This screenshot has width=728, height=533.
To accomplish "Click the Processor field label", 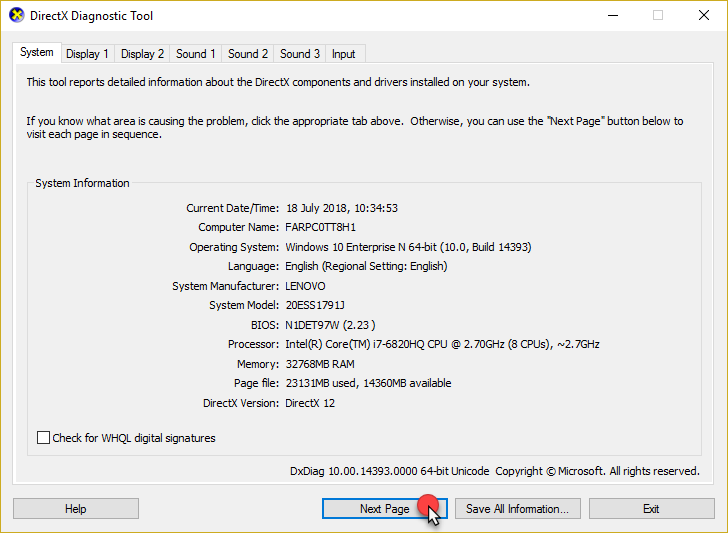I will (254, 344).
